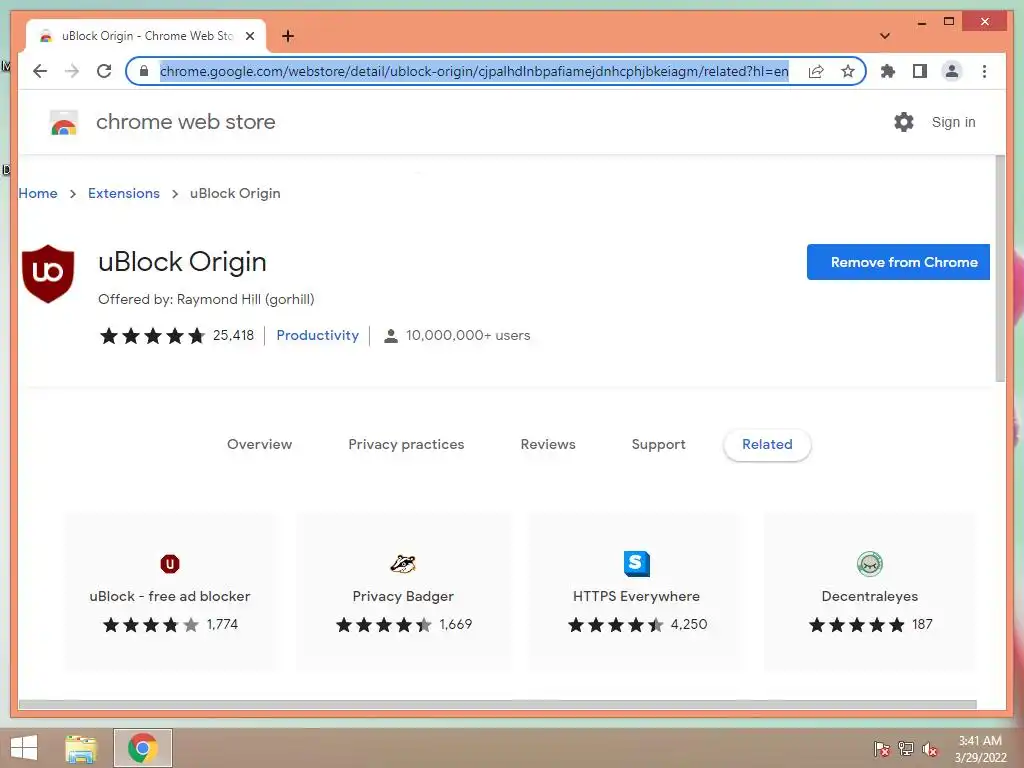Click the network tray icon
The image size is (1024, 768).
point(906,748)
